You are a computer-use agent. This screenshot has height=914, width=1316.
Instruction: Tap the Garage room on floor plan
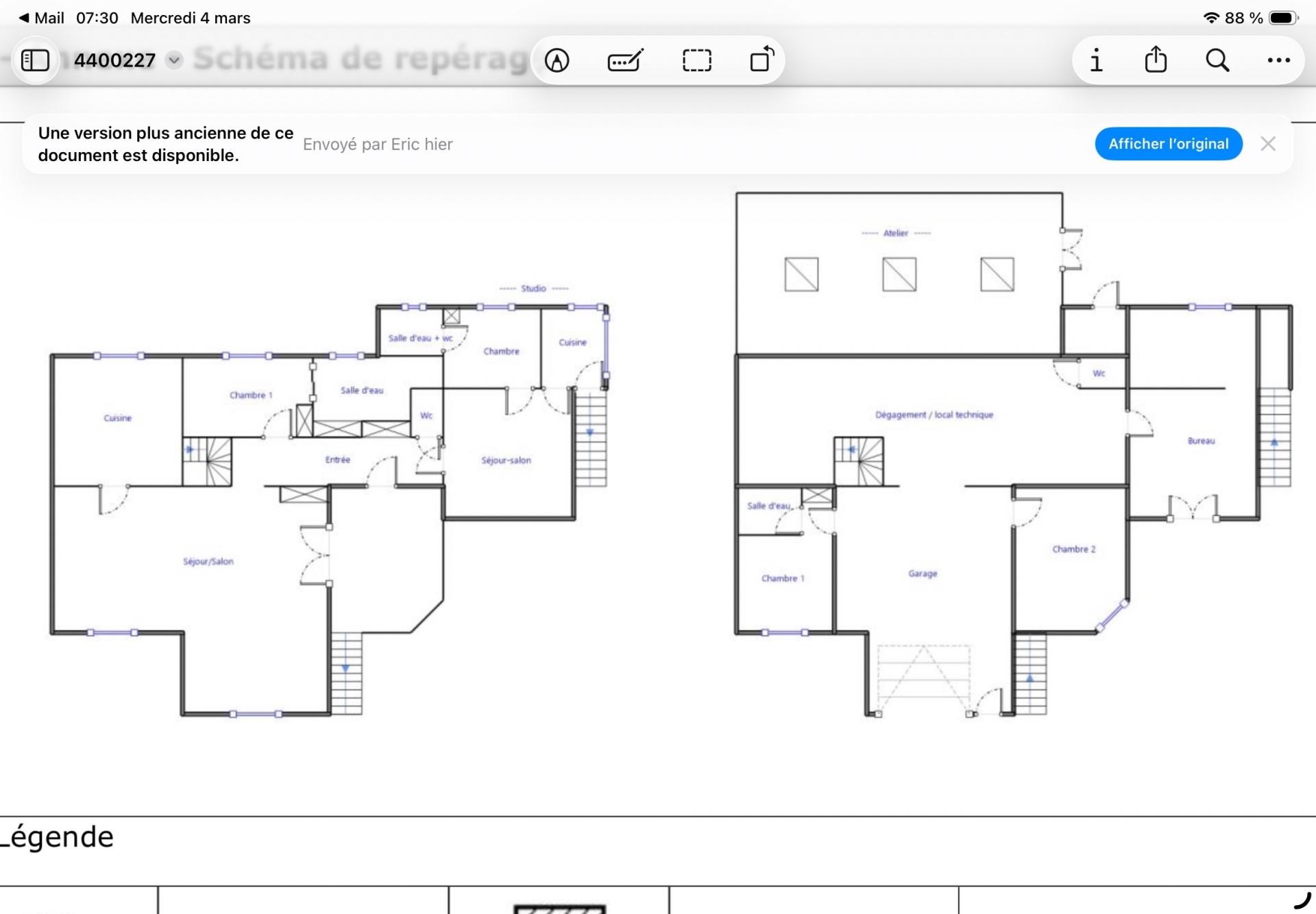coord(923,573)
